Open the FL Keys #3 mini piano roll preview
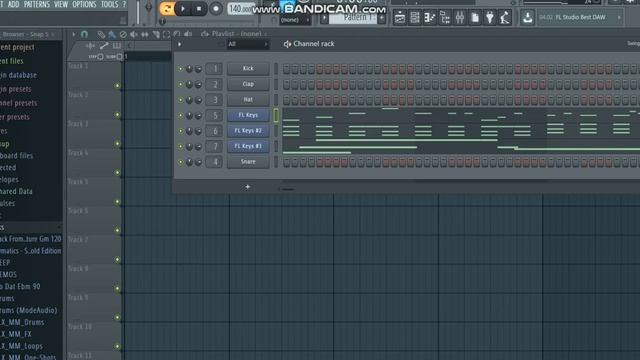 click(461, 147)
